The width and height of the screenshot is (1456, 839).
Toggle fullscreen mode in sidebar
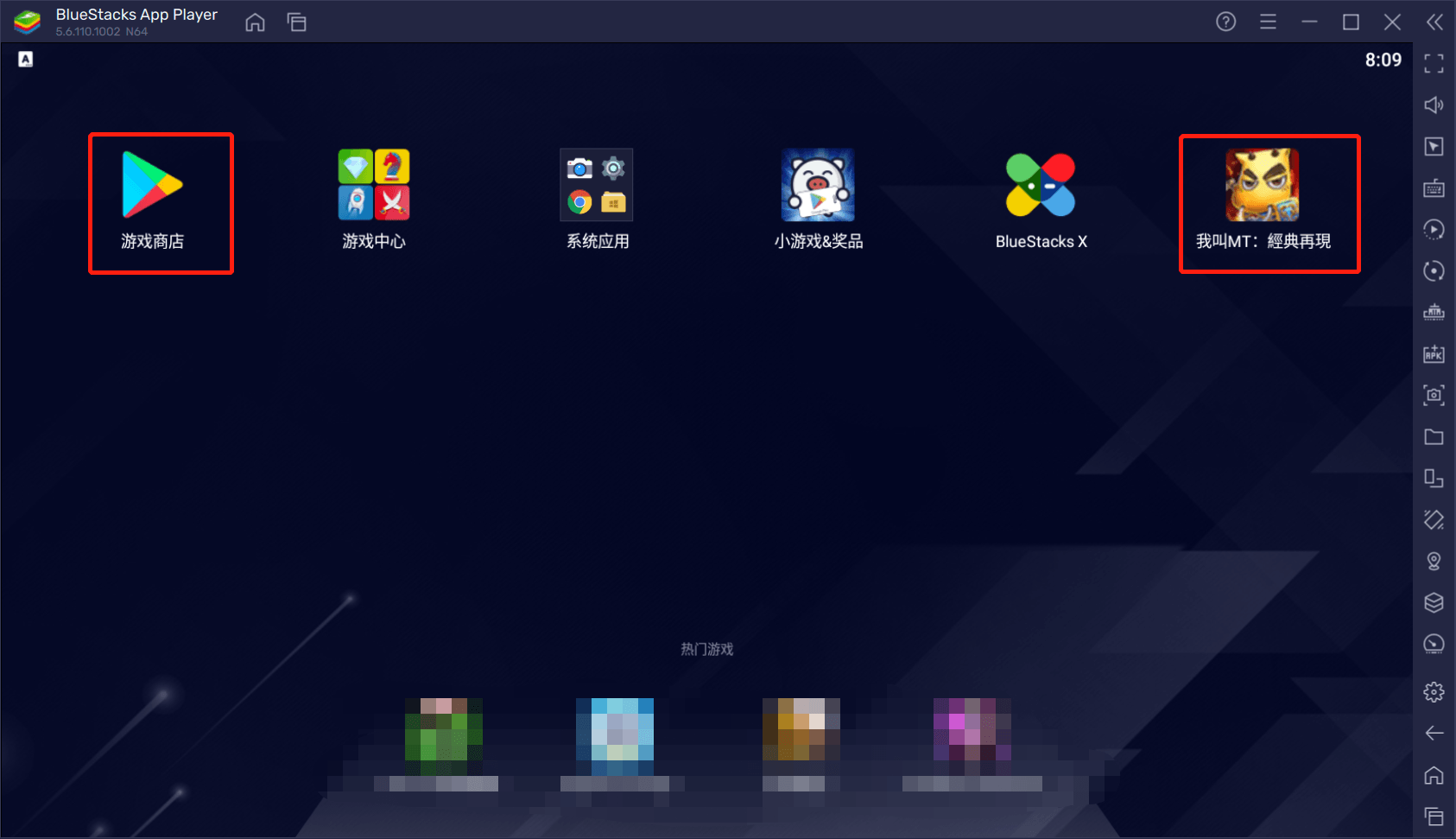[x=1434, y=63]
